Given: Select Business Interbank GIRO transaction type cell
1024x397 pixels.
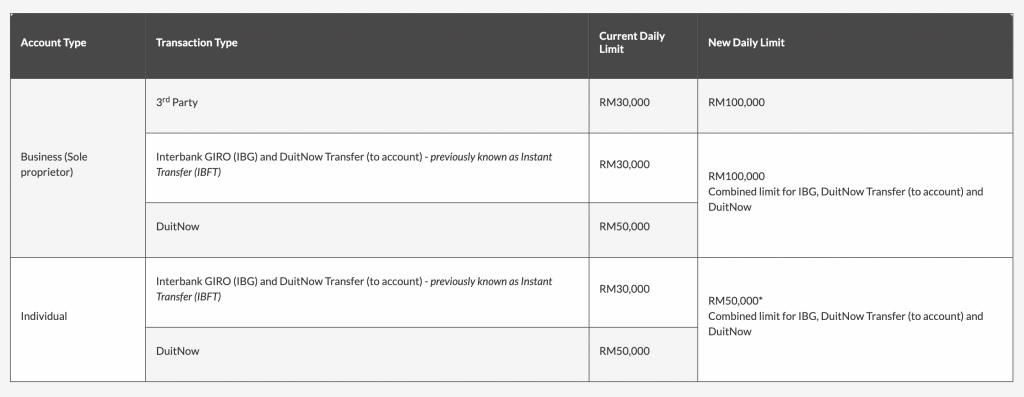Looking at the screenshot, I should tap(367, 168).
